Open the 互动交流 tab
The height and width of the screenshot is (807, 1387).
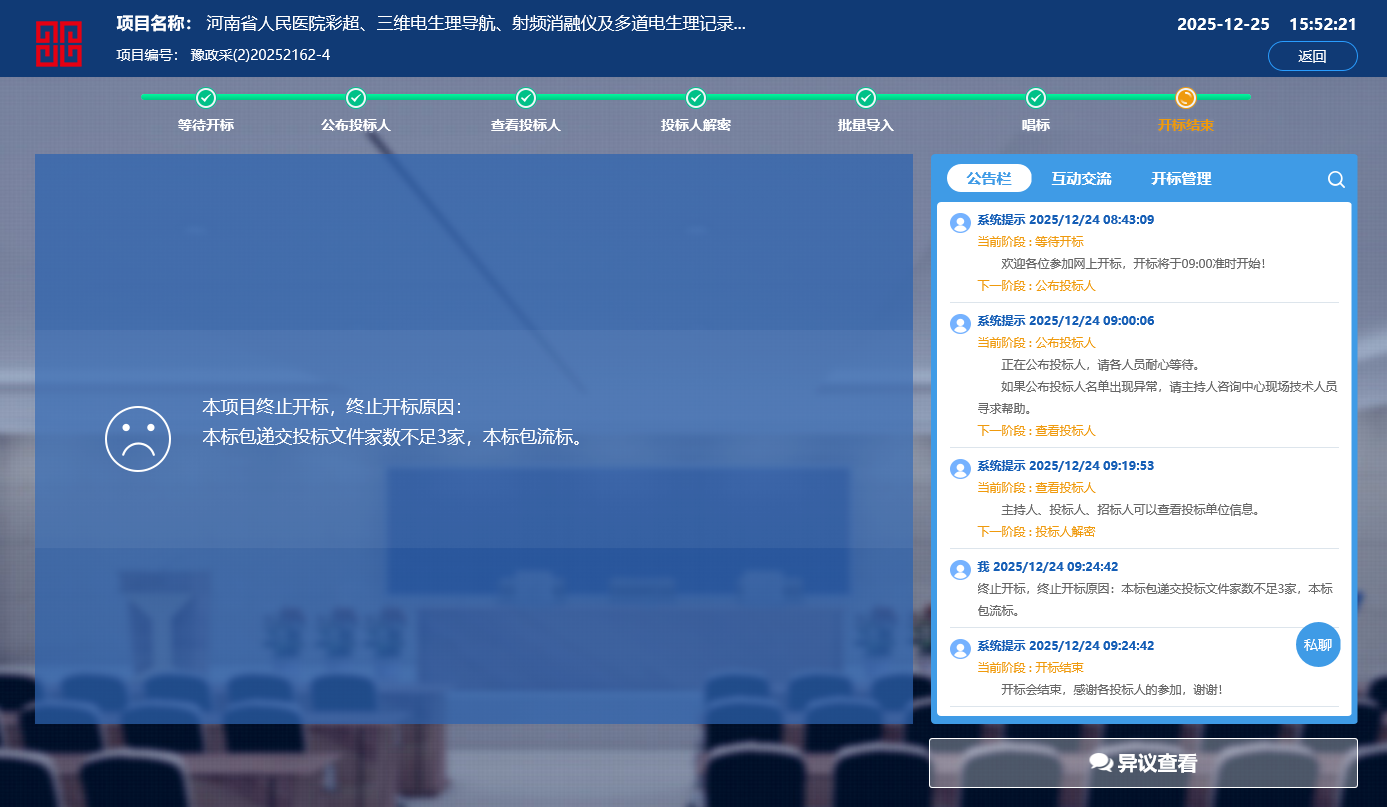pos(1081,179)
